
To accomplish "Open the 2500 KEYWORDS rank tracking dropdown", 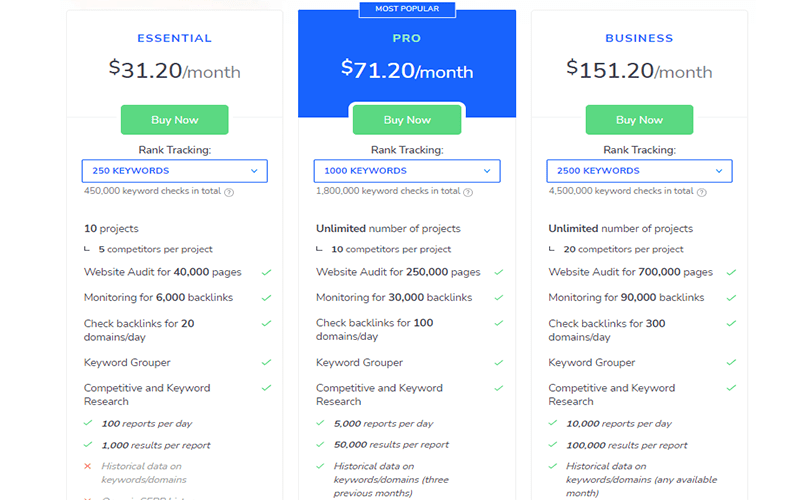I will pos(639,171).
